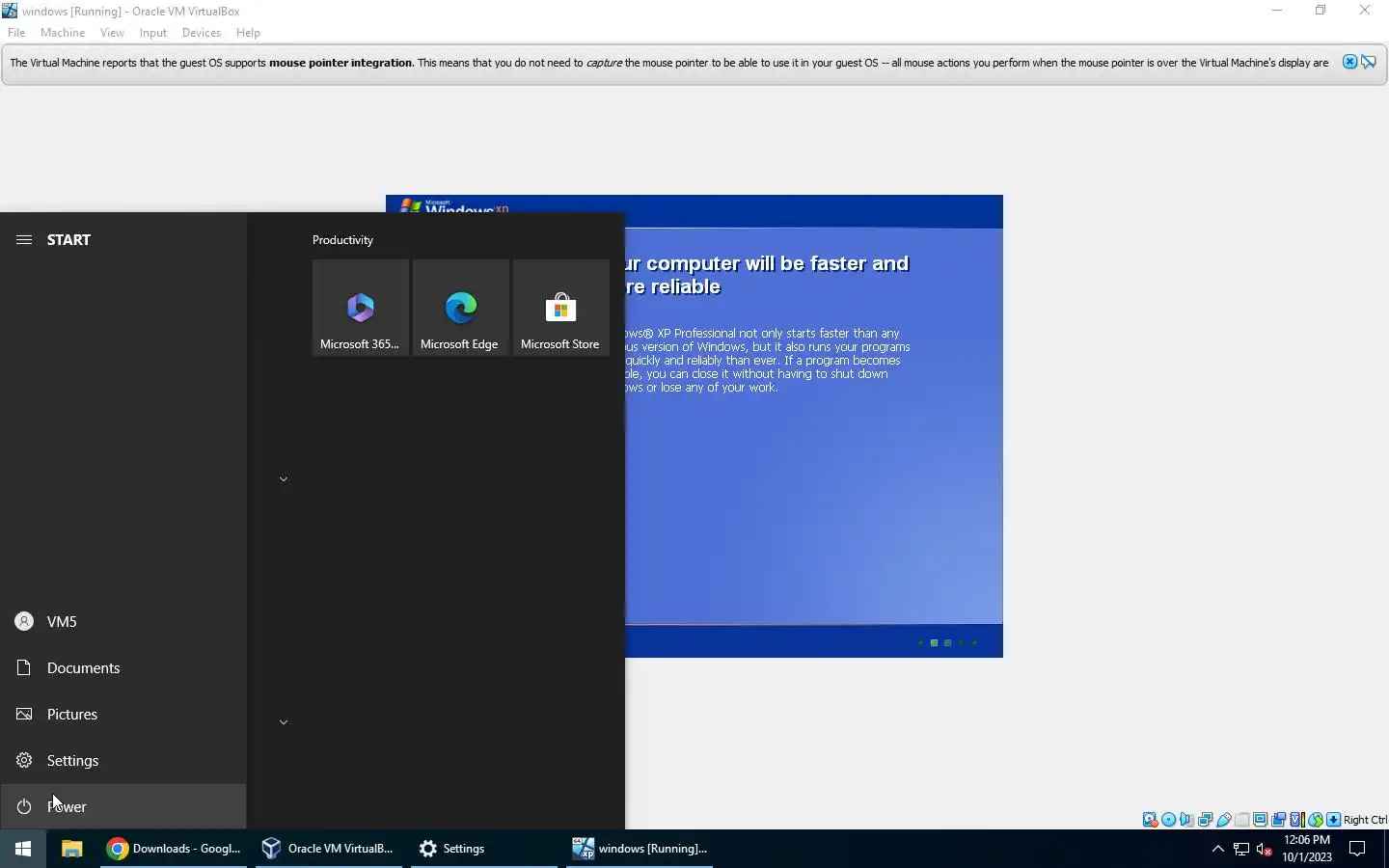Screen dimensions: 1389x868
Task: Click the Right Ctrl host key label
Action: [x=1365, y=820]
